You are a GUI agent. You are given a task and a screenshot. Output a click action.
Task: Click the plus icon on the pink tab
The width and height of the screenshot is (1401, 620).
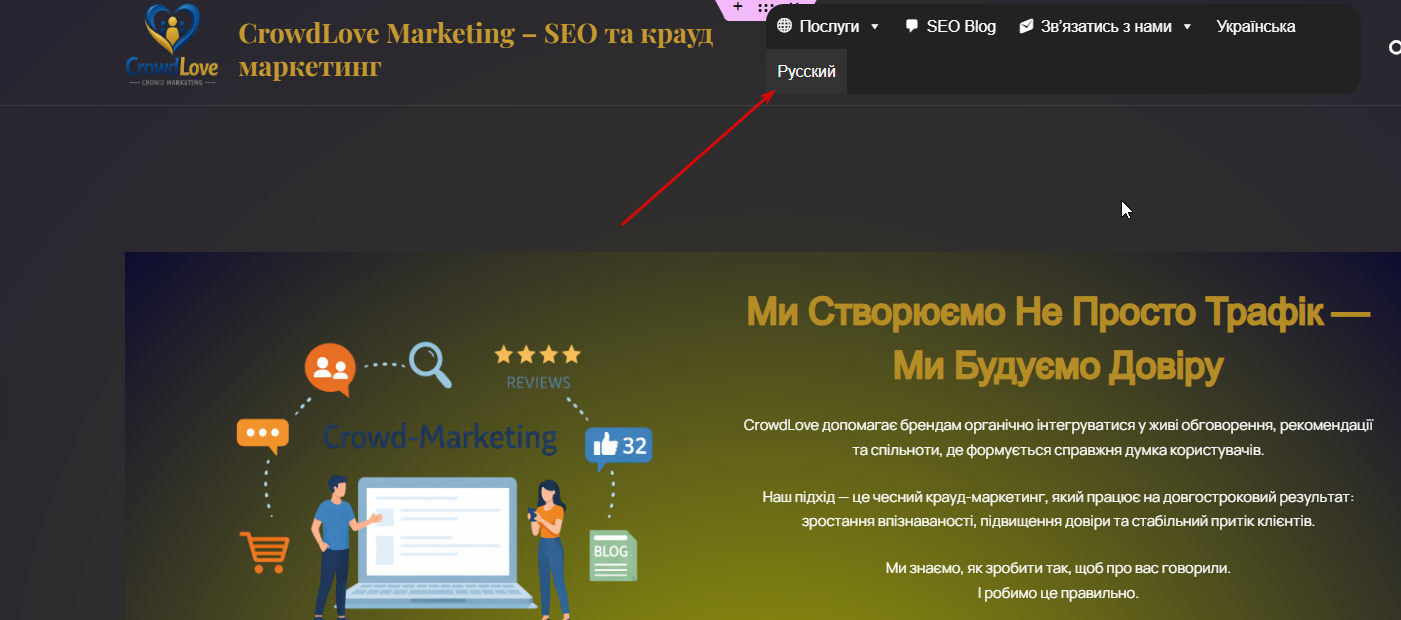coord(738,6)
